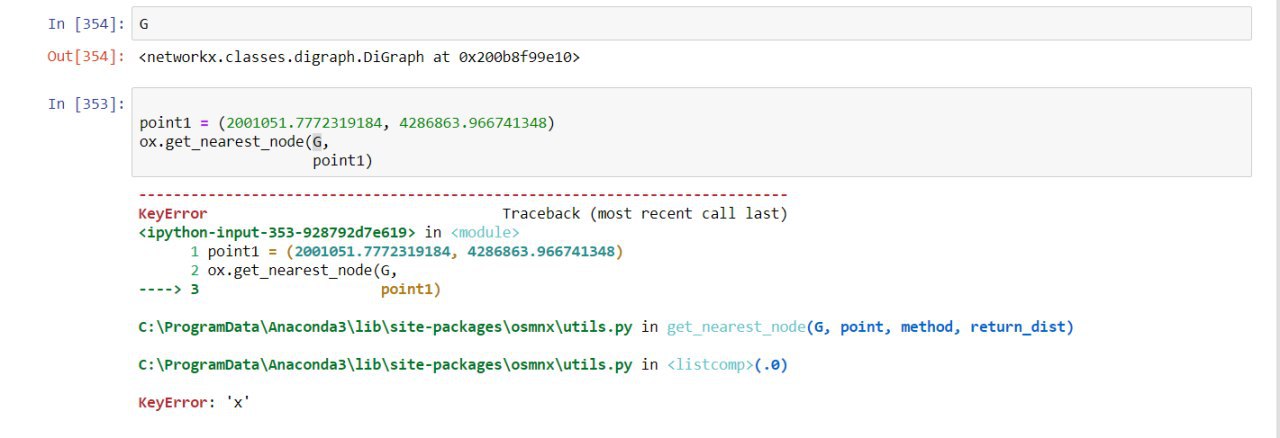Click 'Traceback (most recent call last)' text
This screenshot has height=438, width=1280.
coord(644,214)
